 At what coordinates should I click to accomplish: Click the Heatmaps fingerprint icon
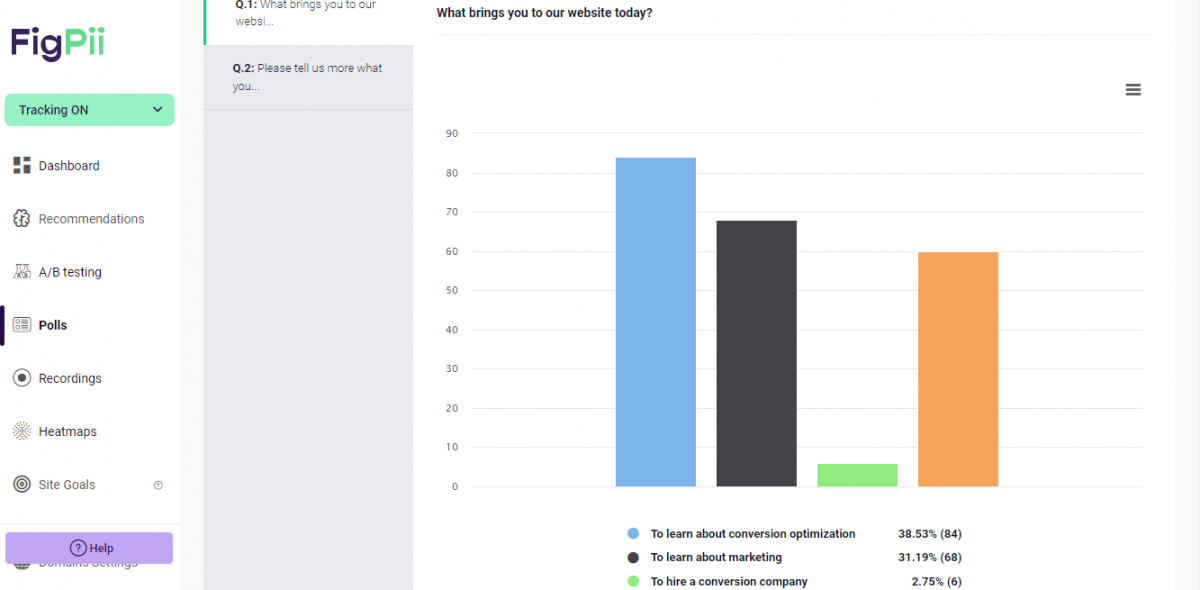tap(21, 431)
